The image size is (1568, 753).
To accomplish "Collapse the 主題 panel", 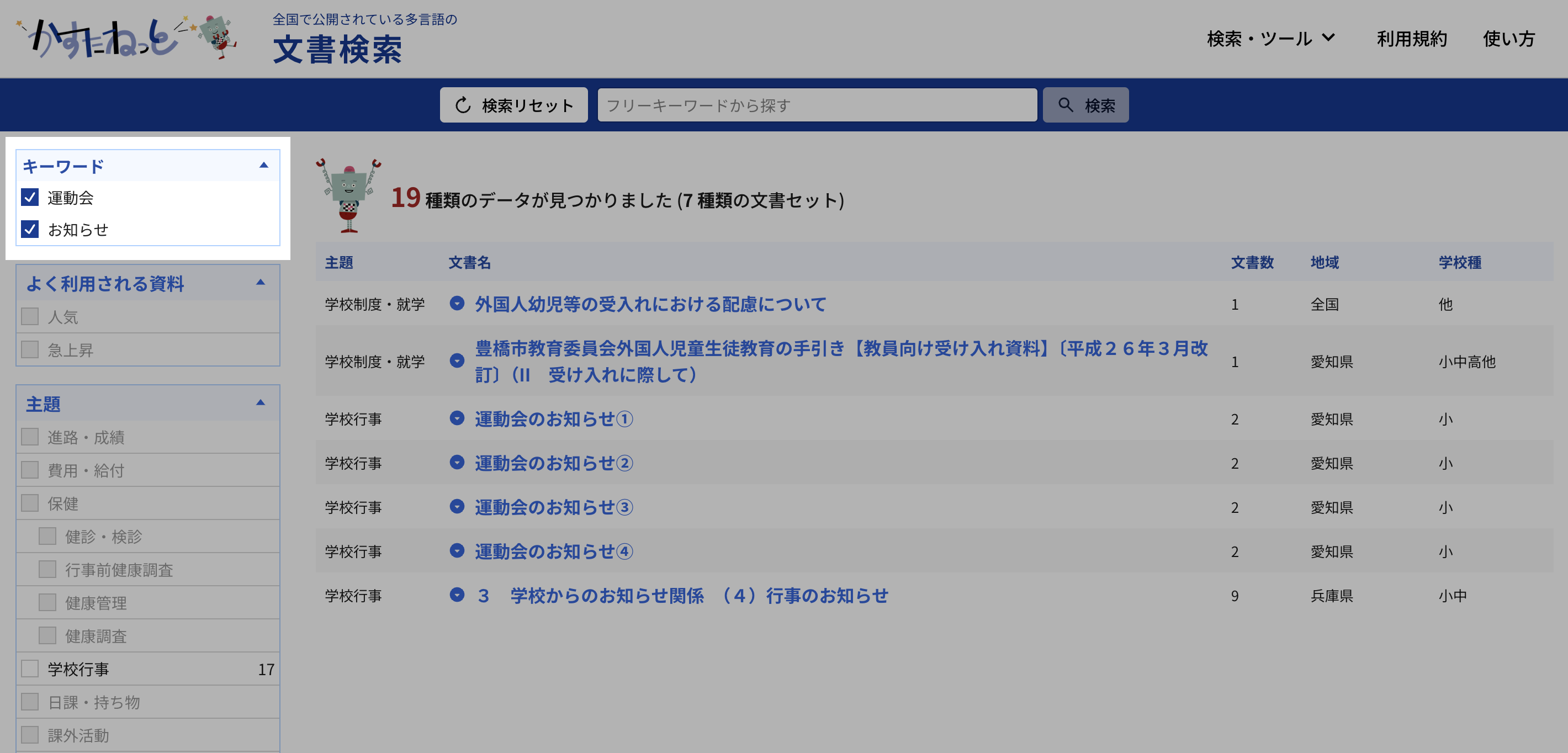I will pyautogui.click(x=261, y=402).
